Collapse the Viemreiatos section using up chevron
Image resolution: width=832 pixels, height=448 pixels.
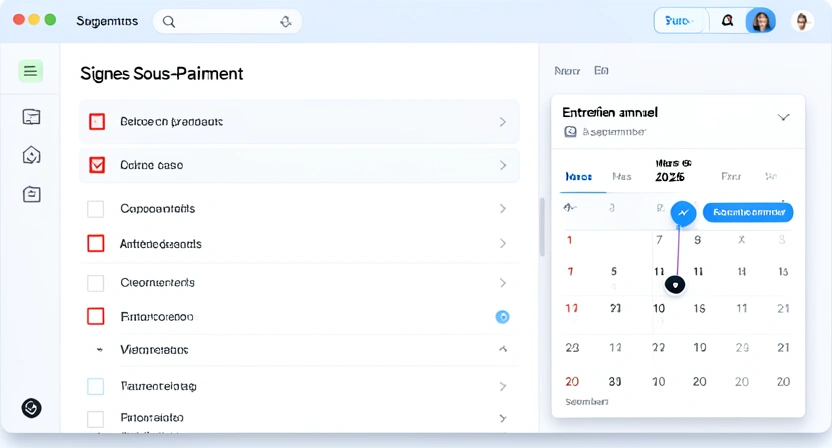click(502, 350)
